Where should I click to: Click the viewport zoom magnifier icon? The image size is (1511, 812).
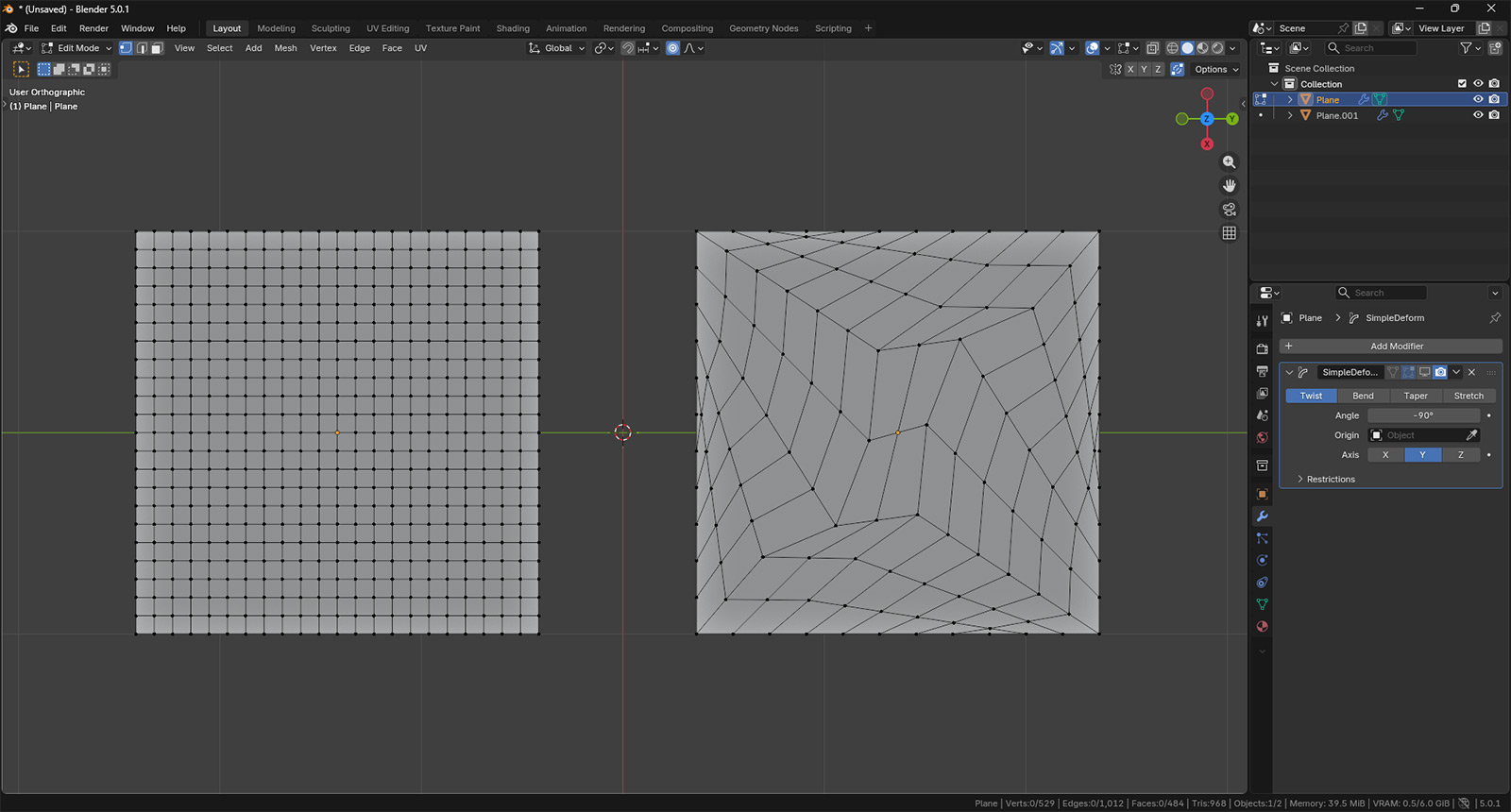pos(1229,162)
